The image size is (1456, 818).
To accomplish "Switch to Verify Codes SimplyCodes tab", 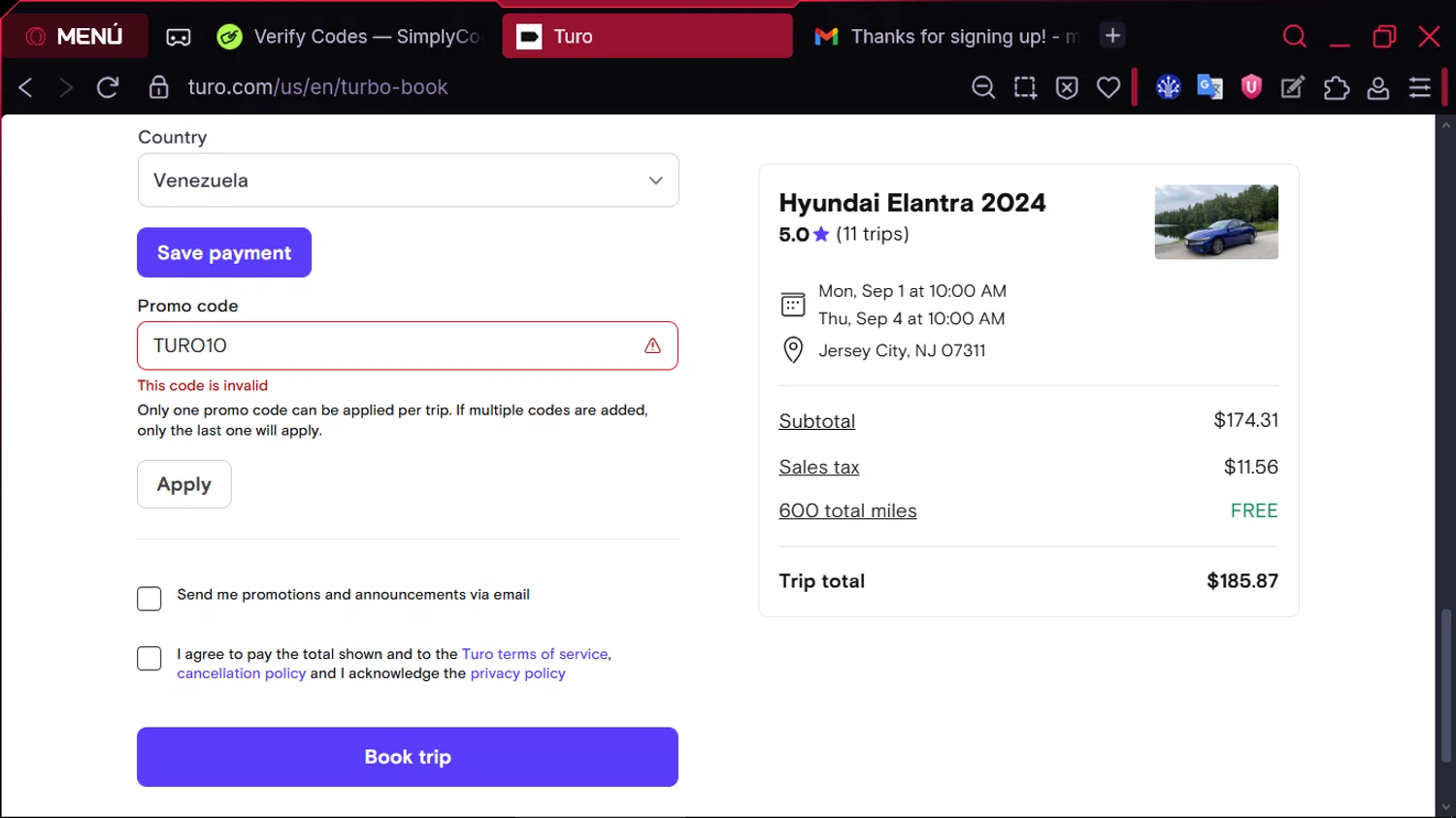I will click(x=348, y=37).
